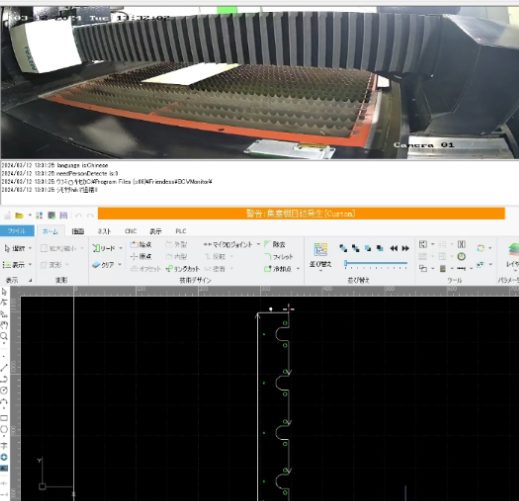Image resolution: width=519 pixels, height=501 pixels.
Task: Click the large 並び替え sort icon
Action: click(x=320, y=249)
